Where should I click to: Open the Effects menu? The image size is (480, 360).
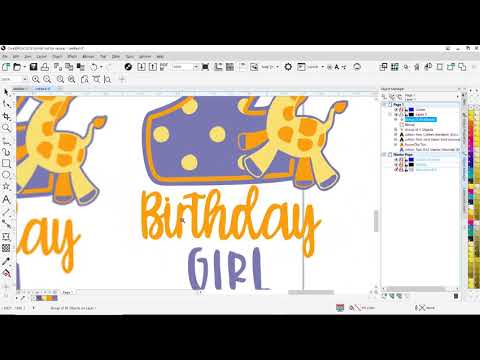[72, 57]
